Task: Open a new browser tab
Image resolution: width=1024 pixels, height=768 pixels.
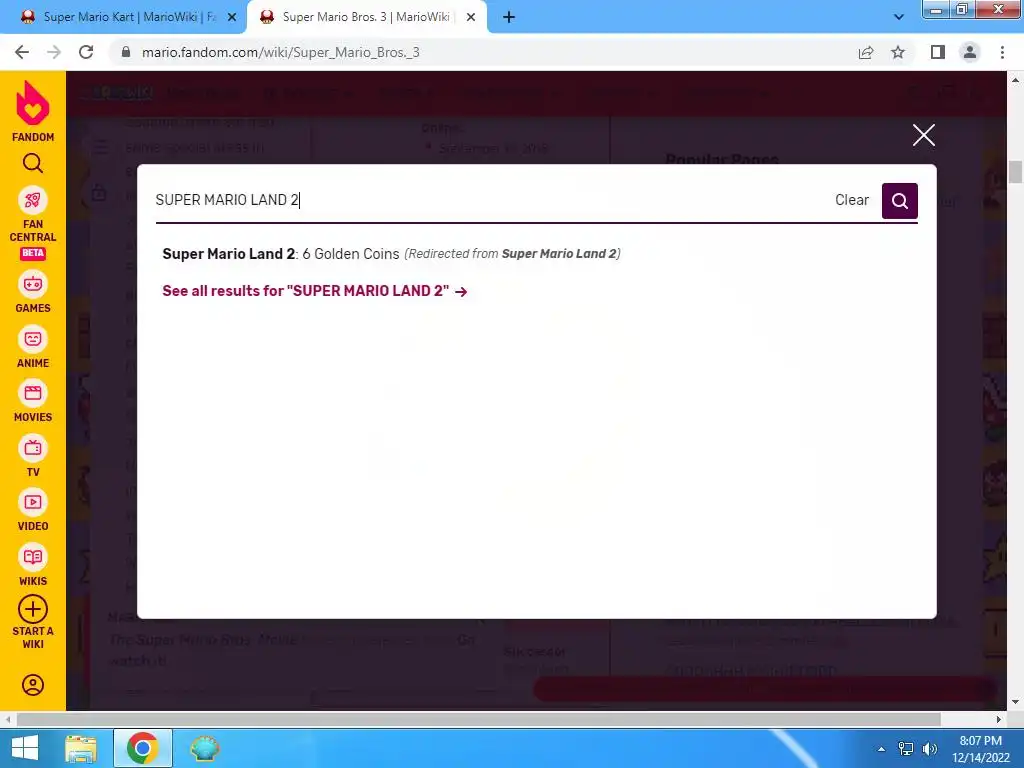Action: click(509, 18)
